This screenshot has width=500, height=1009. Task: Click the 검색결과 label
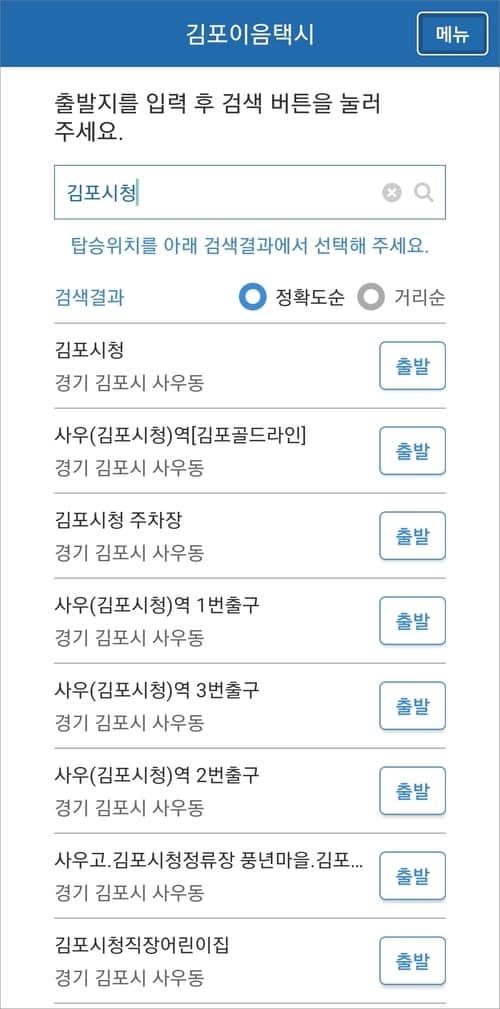click(90, 298)
